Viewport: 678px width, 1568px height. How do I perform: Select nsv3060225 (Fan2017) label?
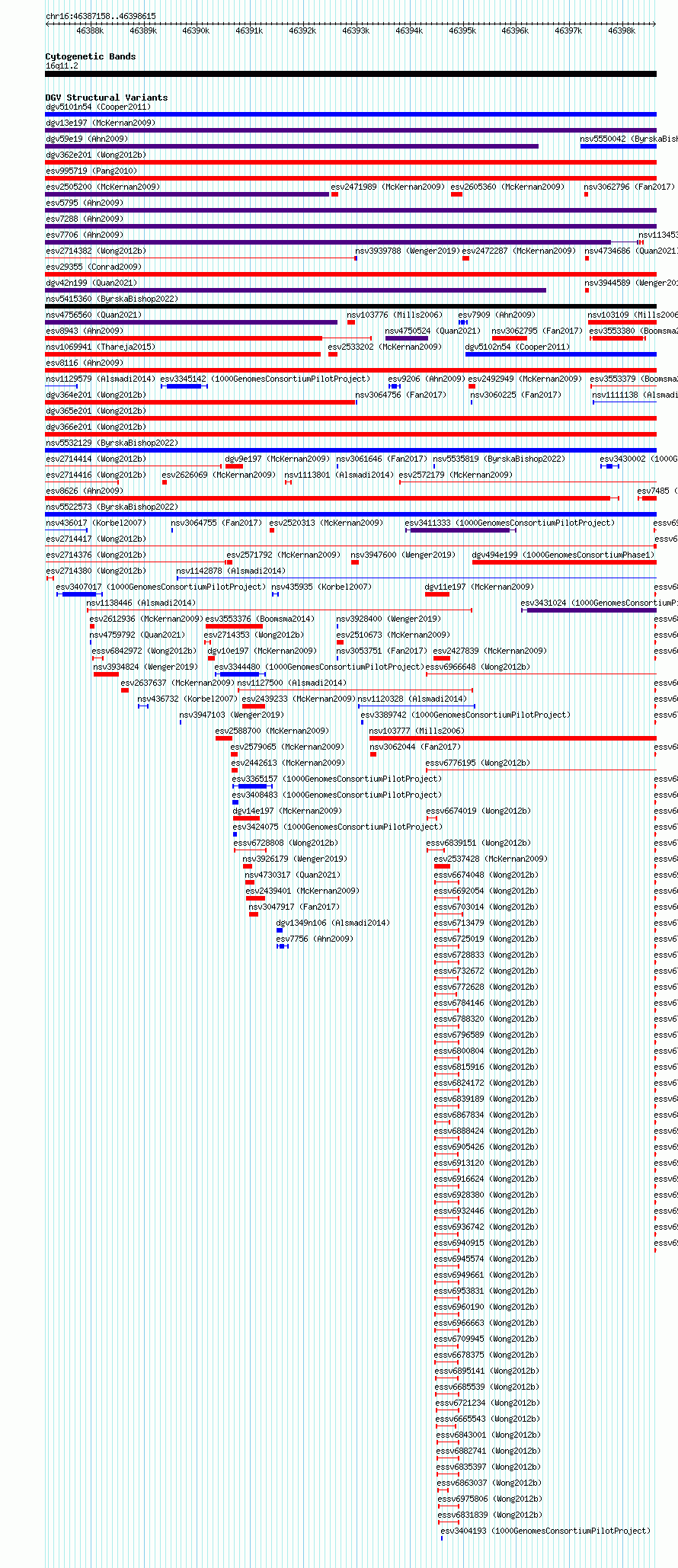tap(516, 395)
